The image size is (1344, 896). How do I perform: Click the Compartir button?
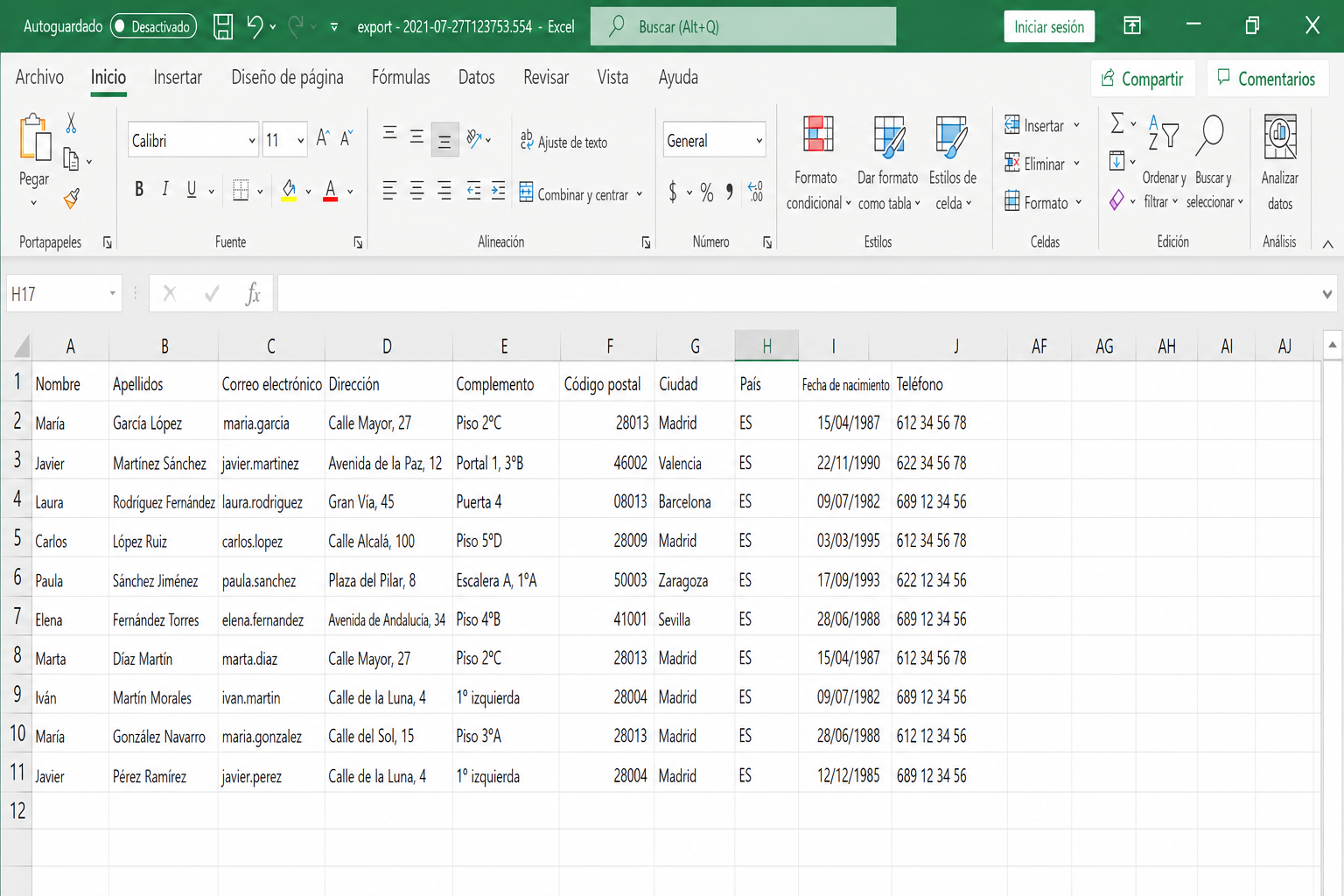pyautogui.click(x=1142, y=79)
